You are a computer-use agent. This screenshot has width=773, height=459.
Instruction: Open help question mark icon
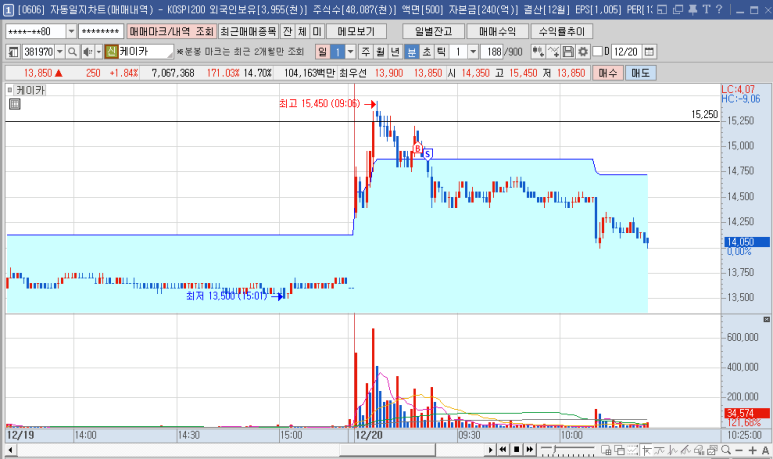point(719,9)
